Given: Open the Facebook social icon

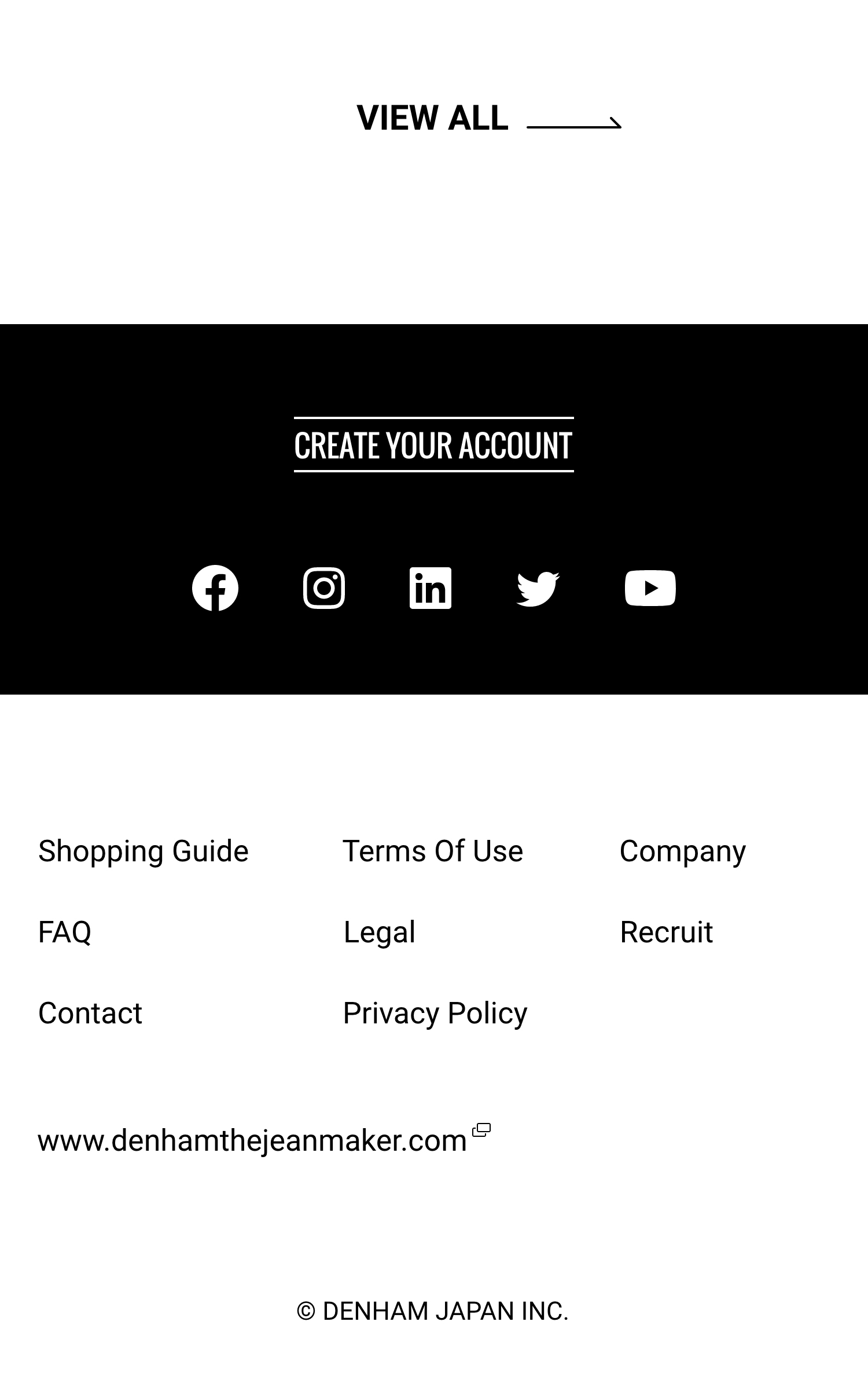Looking at the screenshot, I should coord(215,588).
